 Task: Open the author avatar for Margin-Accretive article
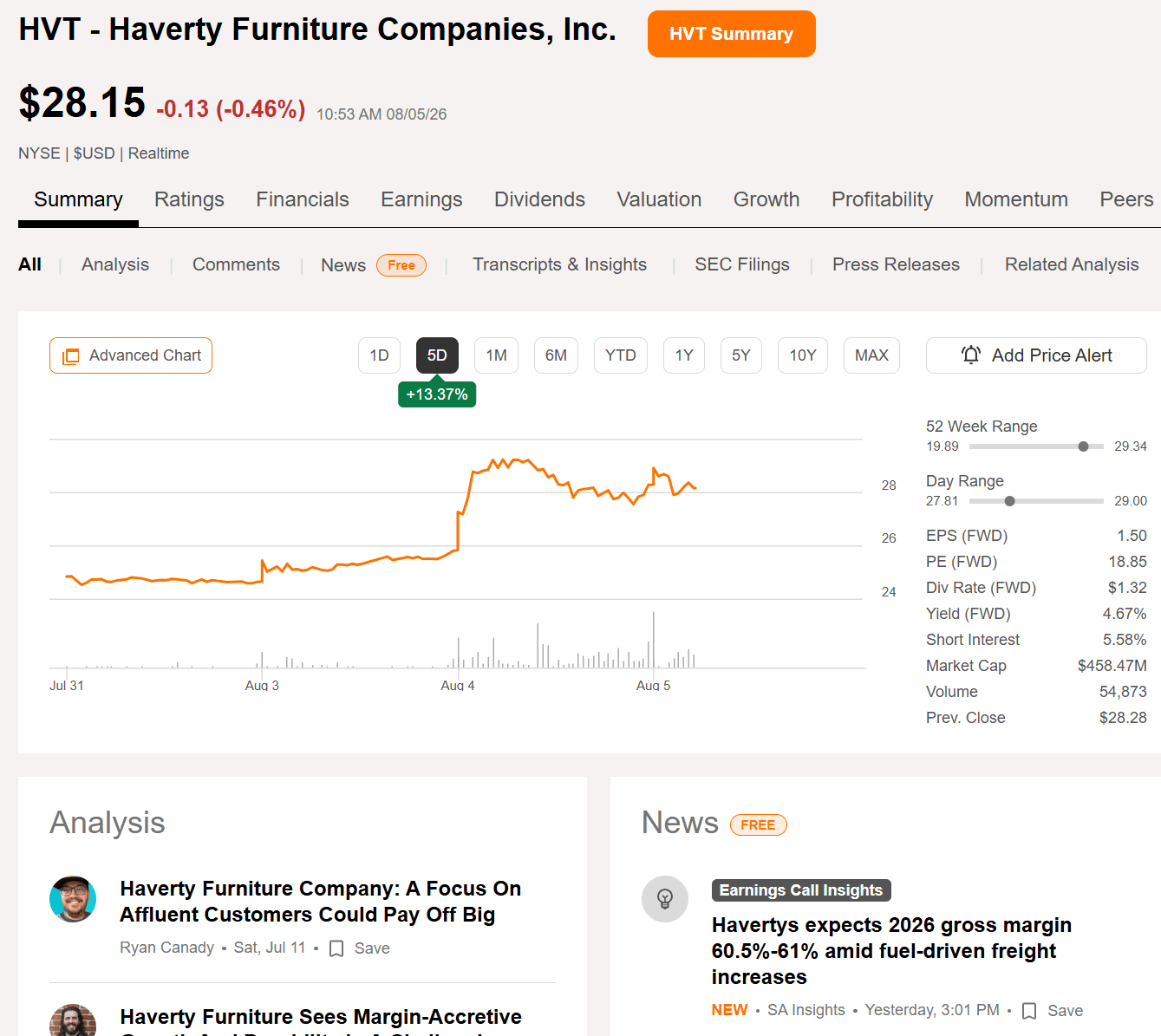click(73, 1020)
